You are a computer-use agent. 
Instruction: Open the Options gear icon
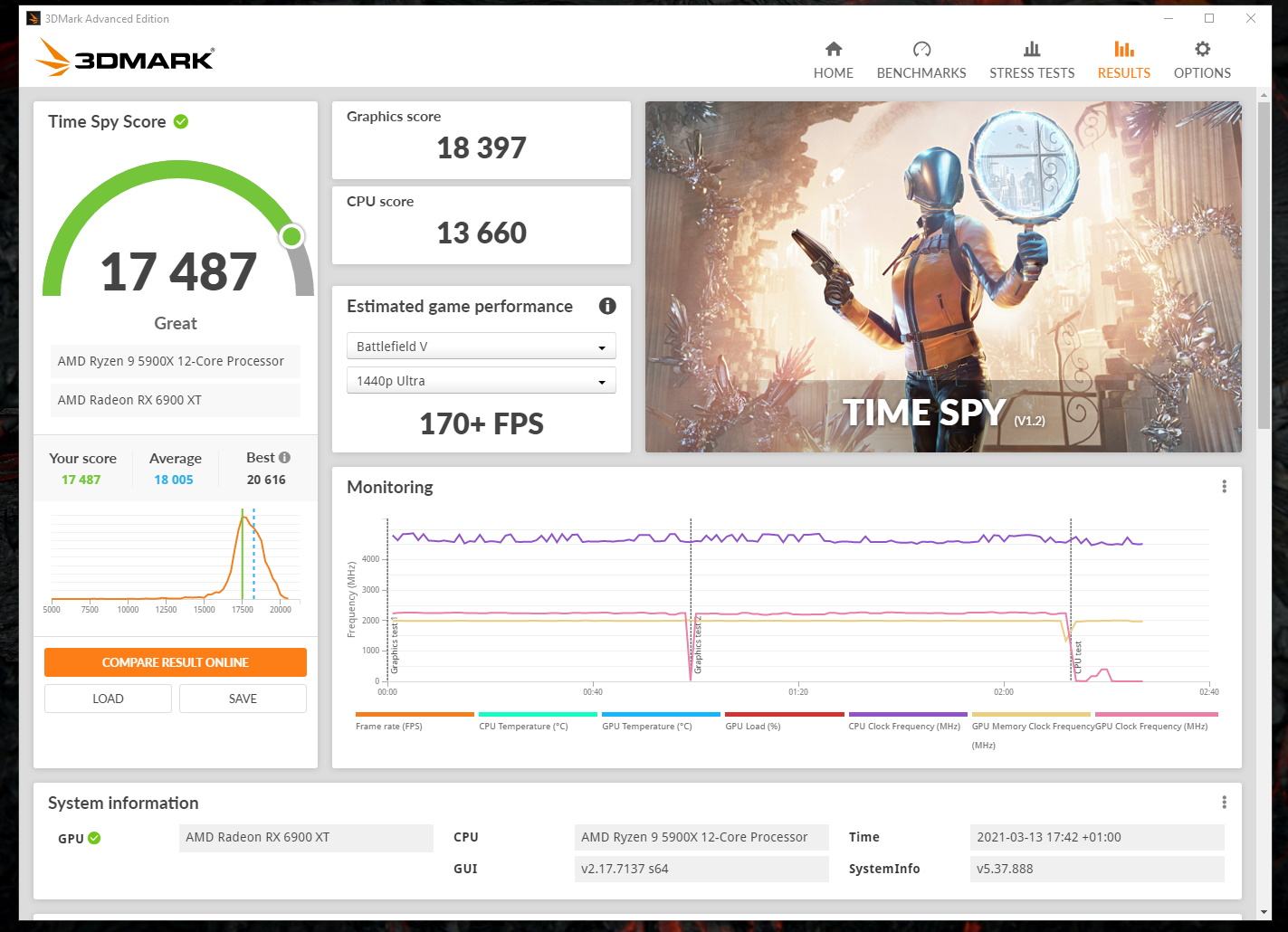tap(1202, 49)
